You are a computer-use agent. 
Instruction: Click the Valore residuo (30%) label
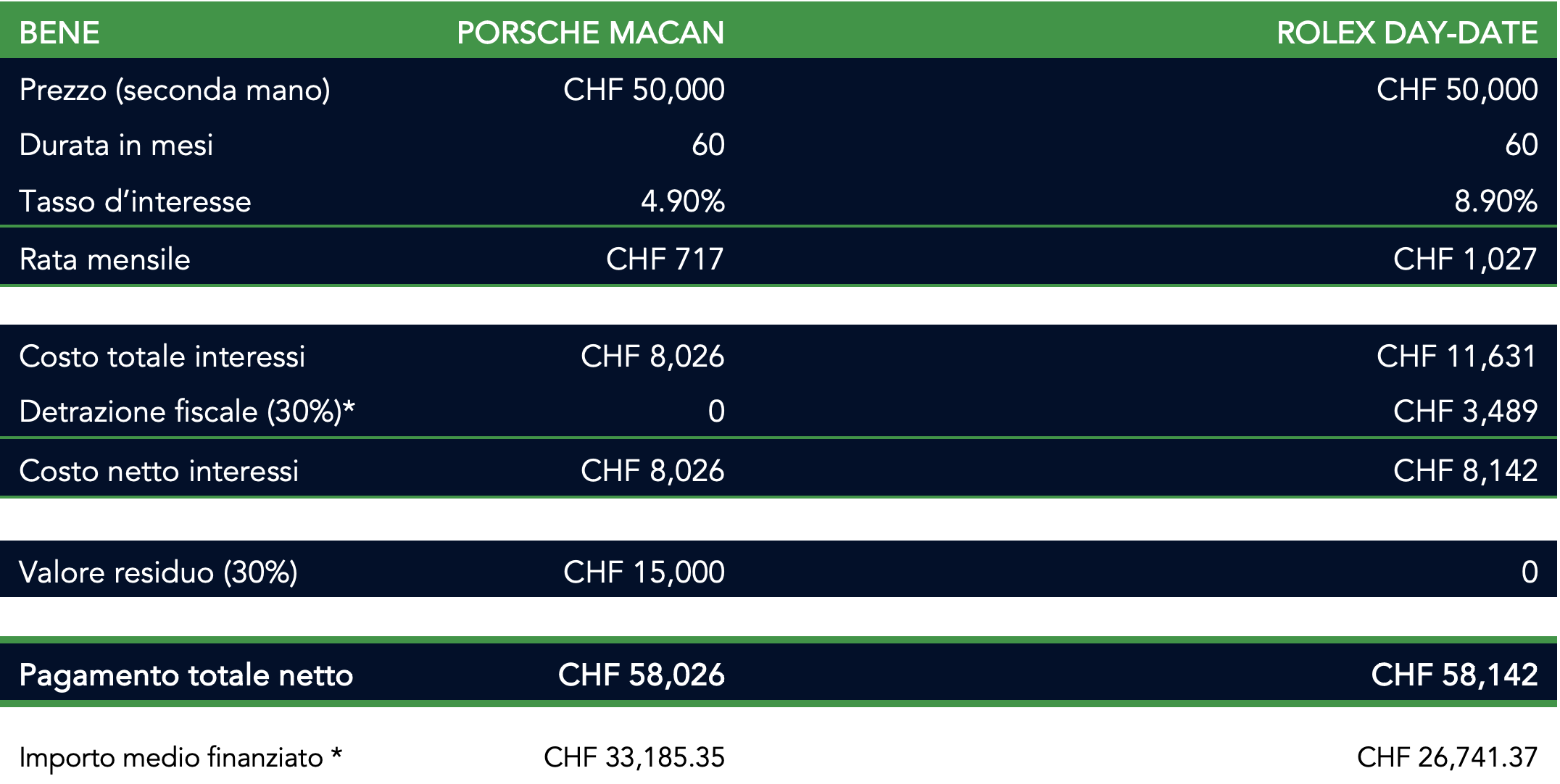158,572
